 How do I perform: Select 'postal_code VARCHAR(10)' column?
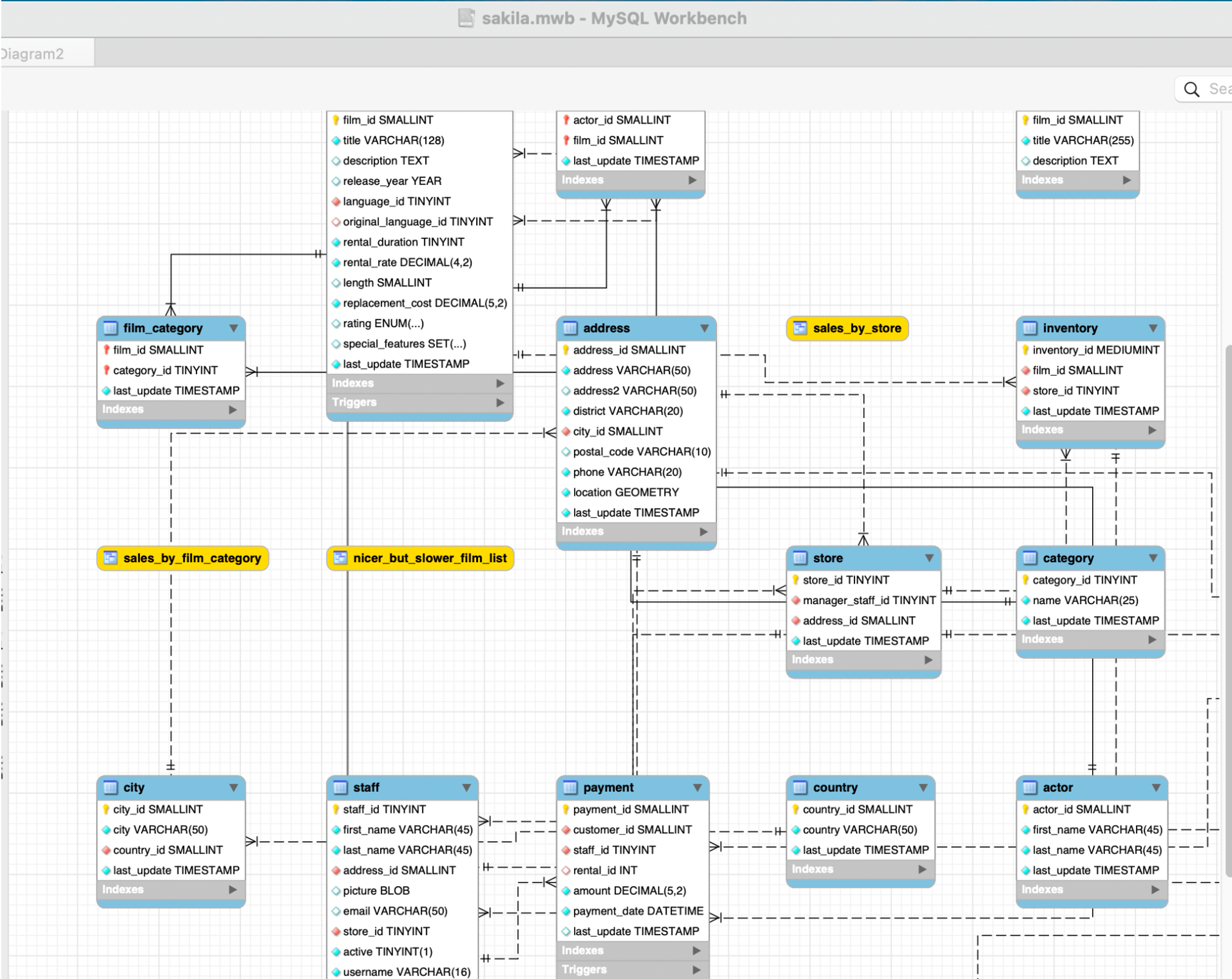pos(636,452)
